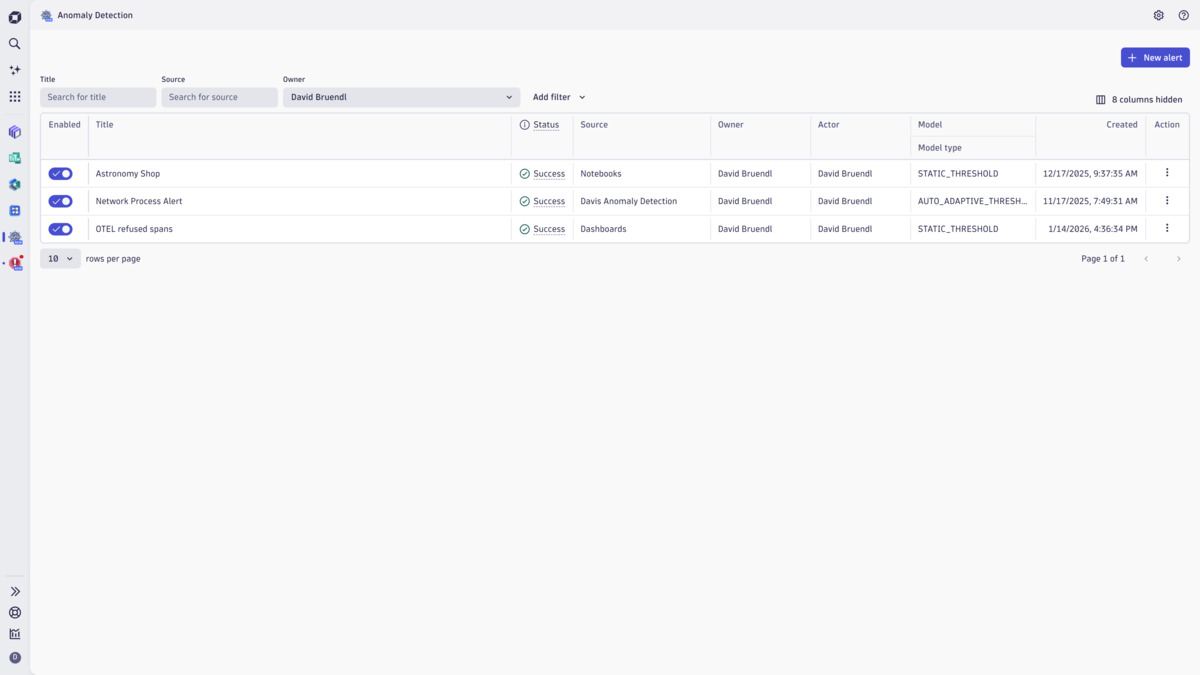Image resolution: width=1200 pixels, height=675 pixels.
Task: Change rows per page via the 10 dropdown
Action: tap(60, 258)
